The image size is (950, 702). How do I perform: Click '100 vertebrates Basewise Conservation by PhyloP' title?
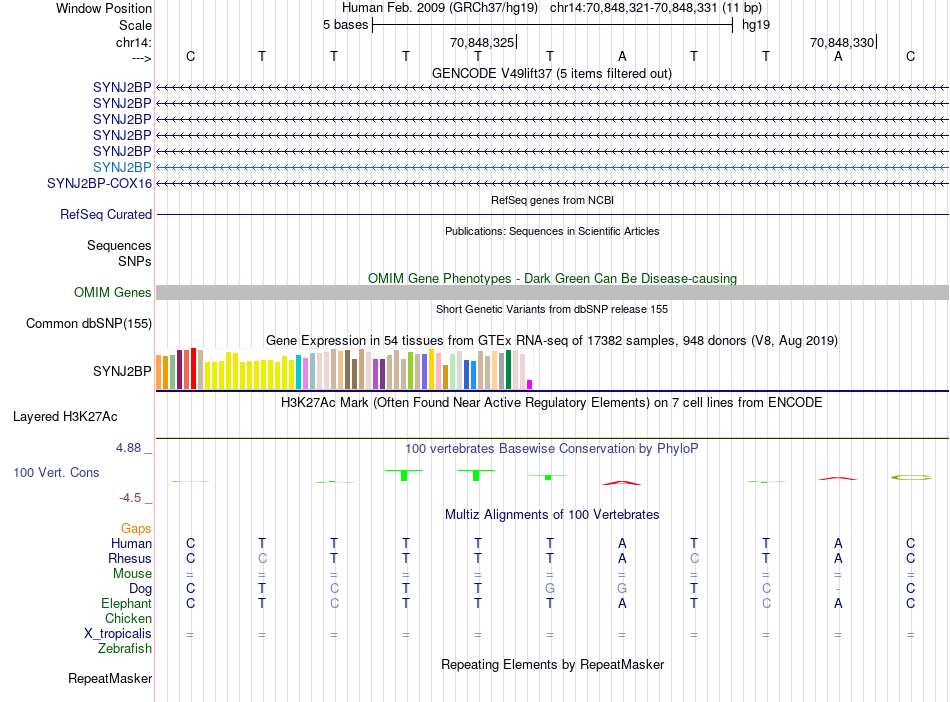pyautogui.click(x=552, y=449)
